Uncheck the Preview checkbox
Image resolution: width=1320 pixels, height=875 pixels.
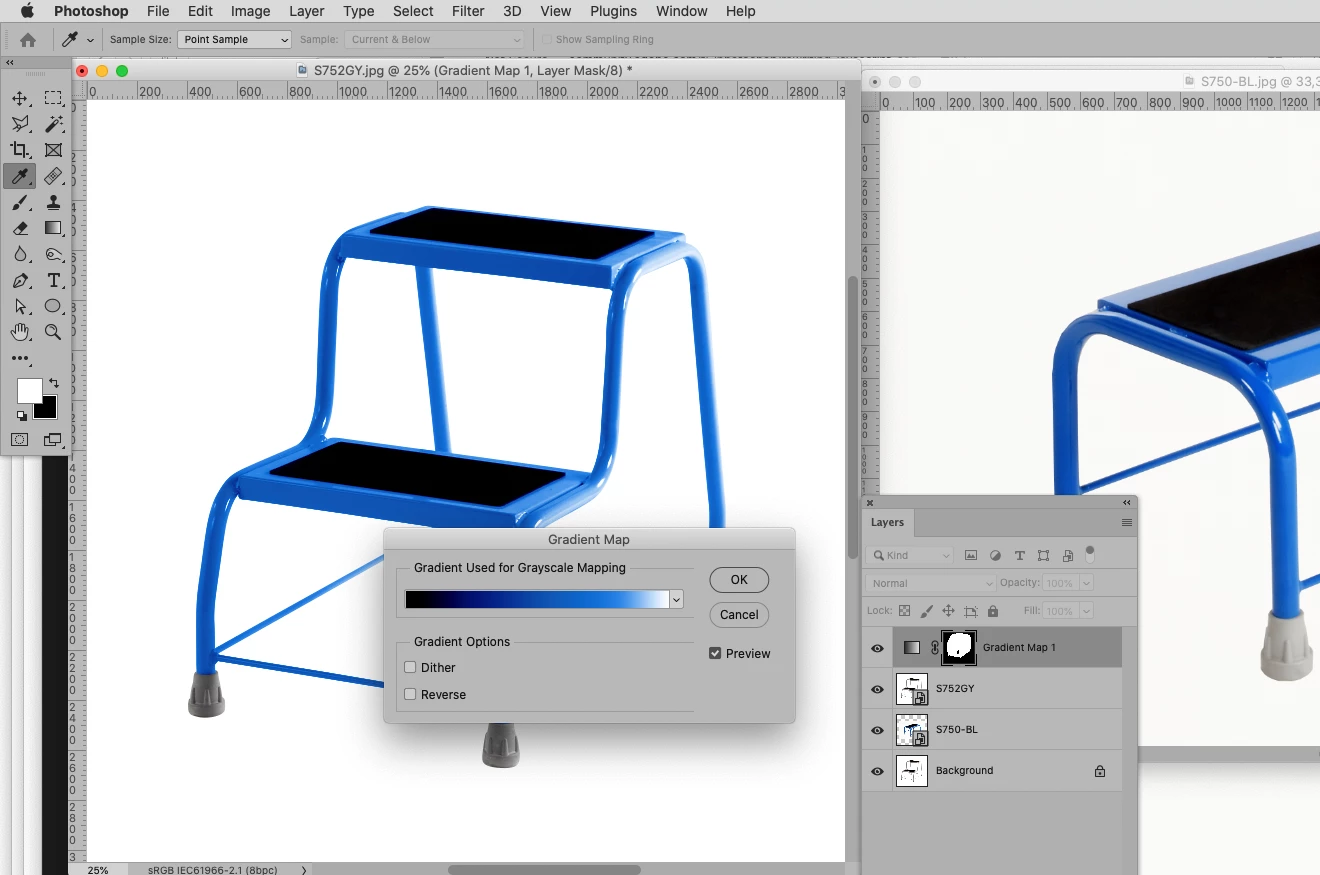(715, 654)
